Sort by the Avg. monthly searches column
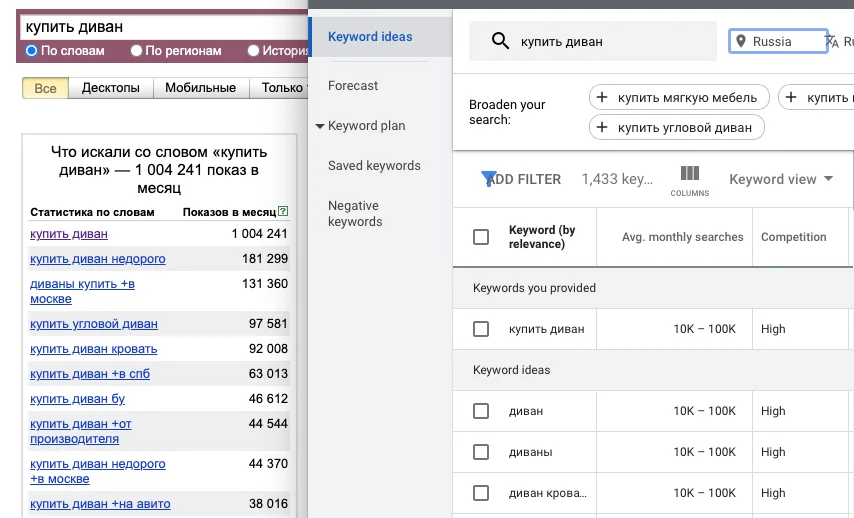The image size is (854, 518). (x=682, y=237)
